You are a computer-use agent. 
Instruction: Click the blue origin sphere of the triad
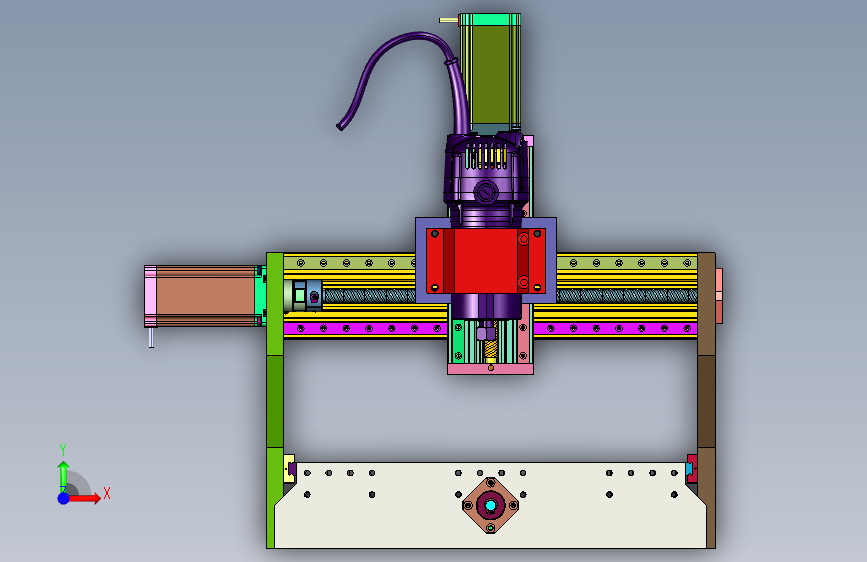tap(64, 498)
